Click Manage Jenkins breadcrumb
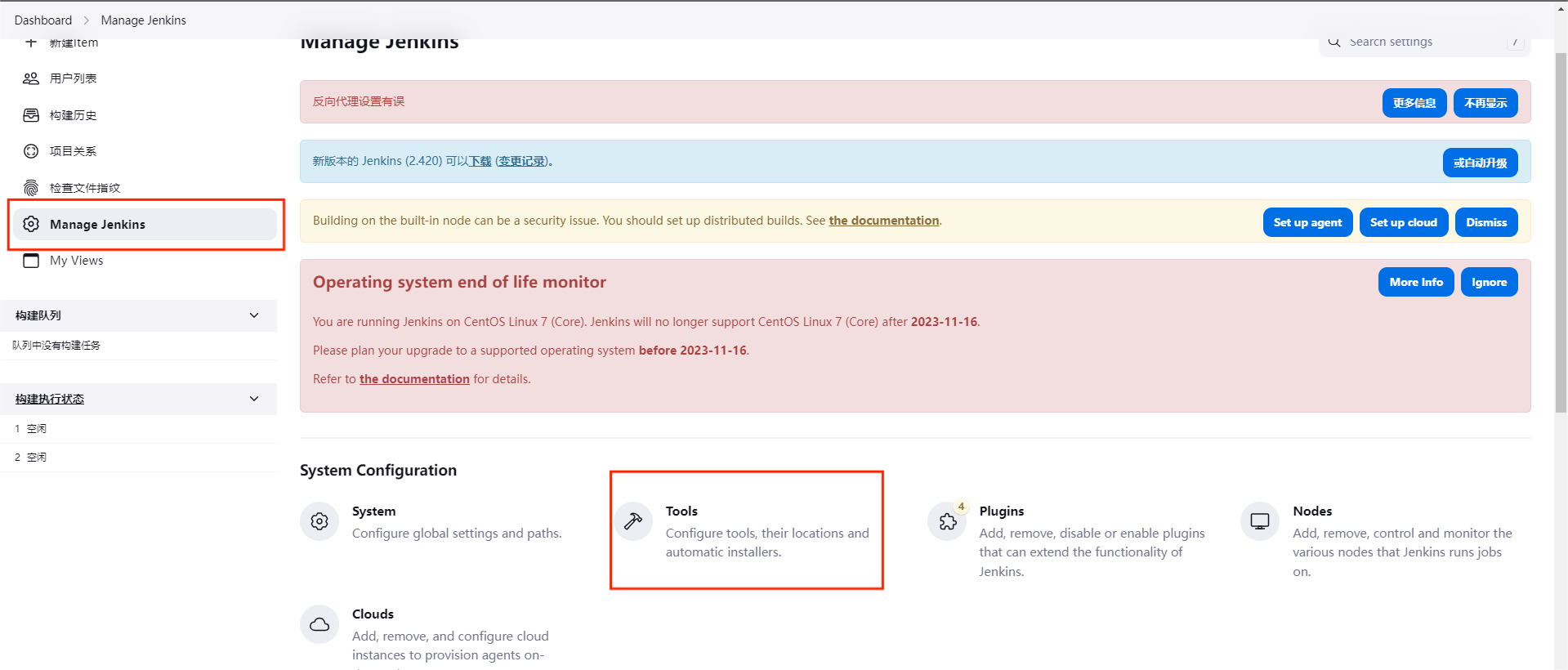Screen dimensions: 1568x670 pyautogui.click(x=144, y=20)
